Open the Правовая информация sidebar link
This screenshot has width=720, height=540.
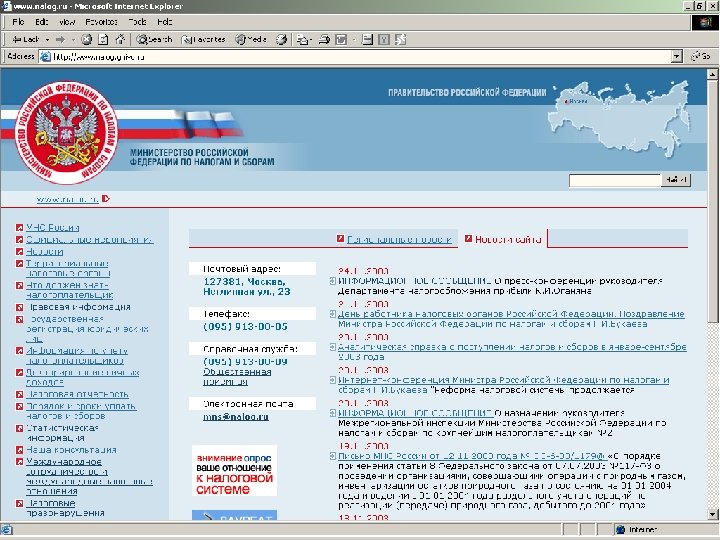click(x=79, y=307)
